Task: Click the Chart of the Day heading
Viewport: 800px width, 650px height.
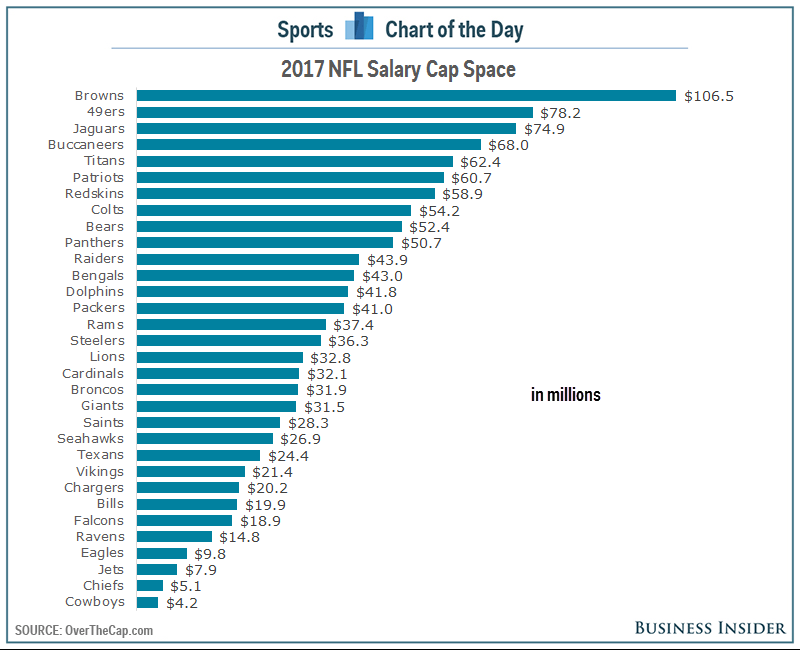Action: point(454,30)
